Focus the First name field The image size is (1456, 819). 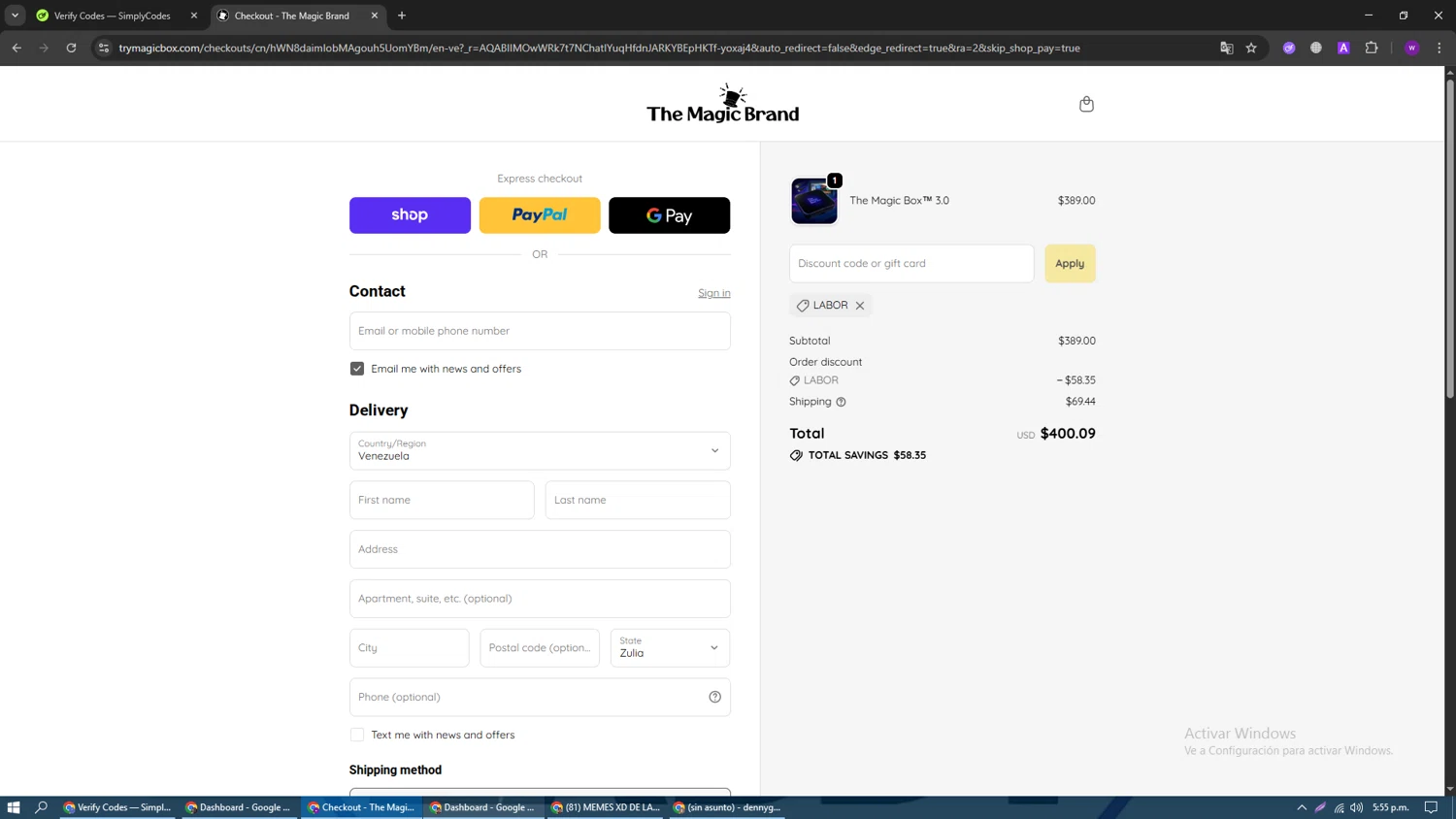tap(442, 500)
